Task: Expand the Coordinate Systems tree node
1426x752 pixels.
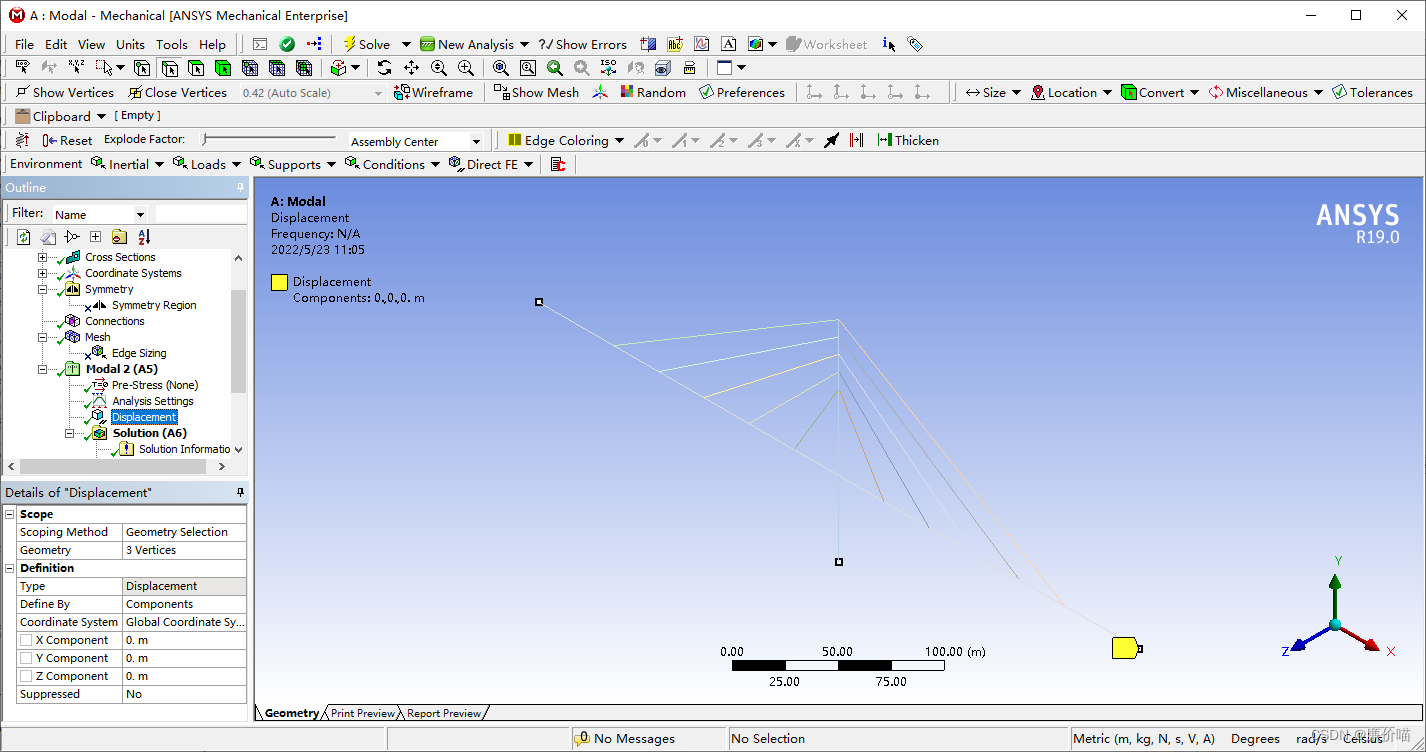Action: [42, 273]
